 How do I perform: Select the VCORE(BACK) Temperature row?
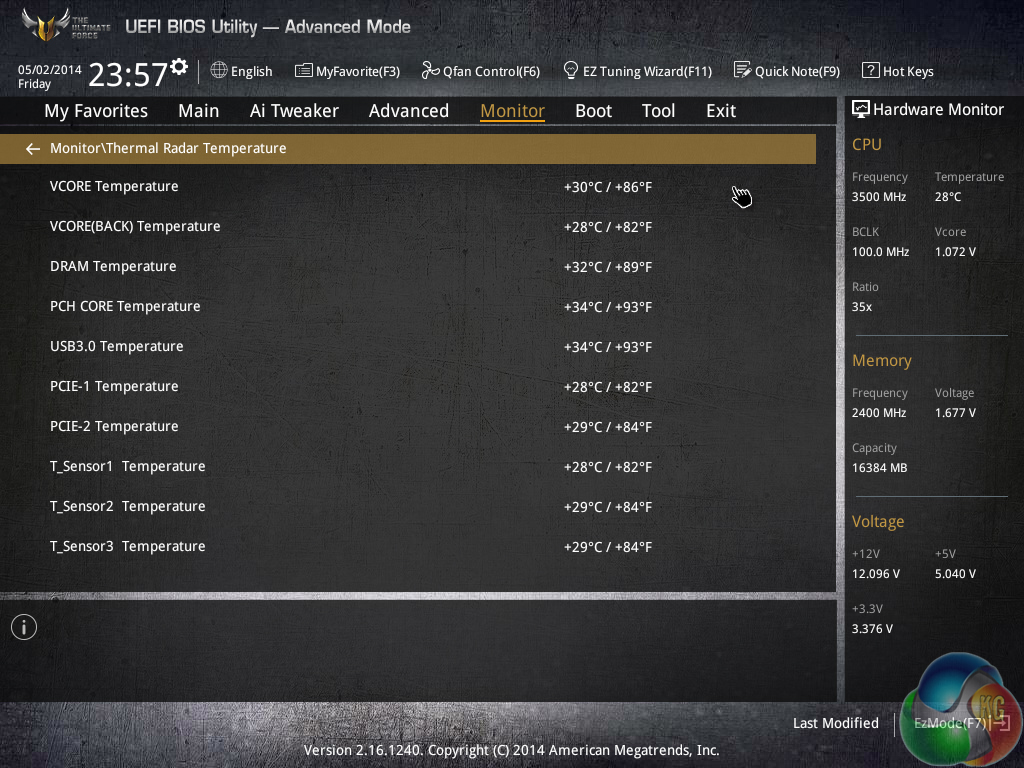tap(408, 227)
